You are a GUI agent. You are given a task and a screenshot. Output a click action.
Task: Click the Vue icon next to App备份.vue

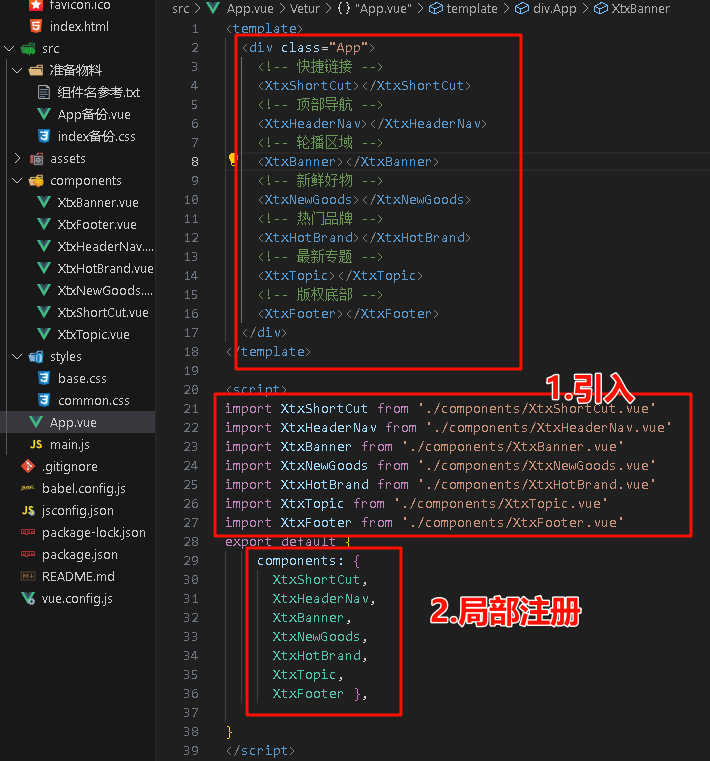click(44, 115)
